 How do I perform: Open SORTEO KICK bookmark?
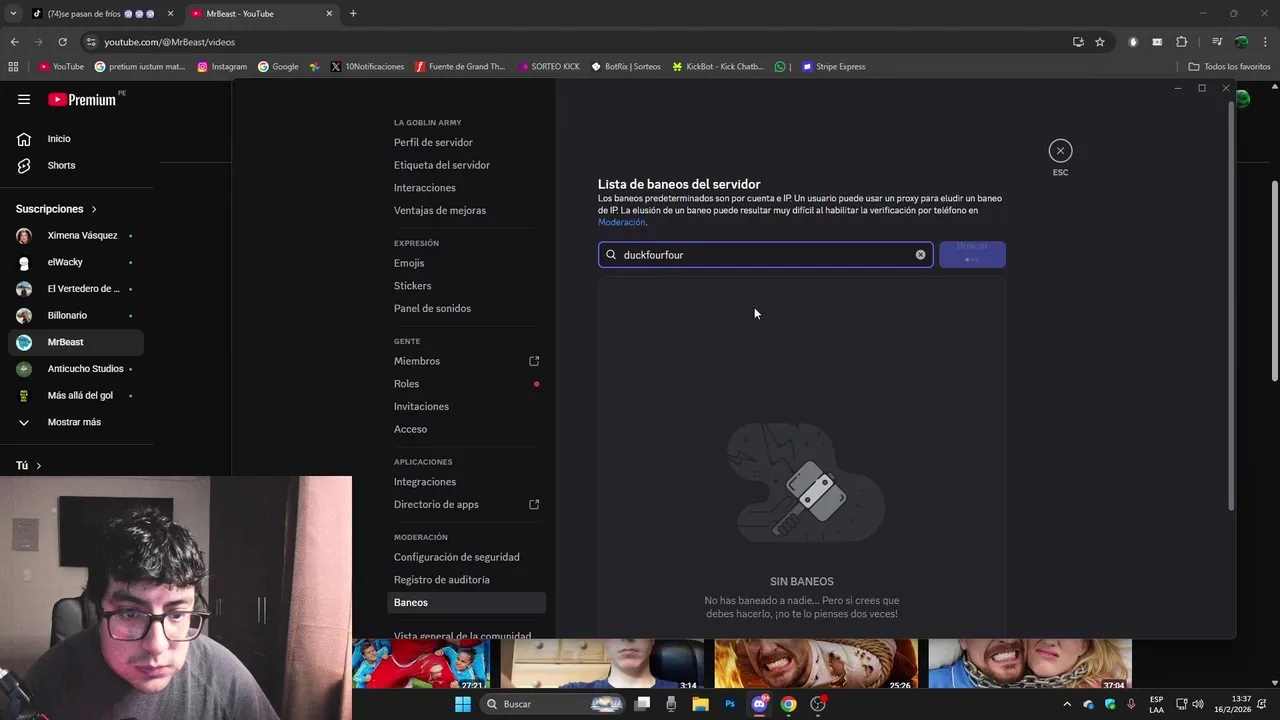[x=549, y=67]
